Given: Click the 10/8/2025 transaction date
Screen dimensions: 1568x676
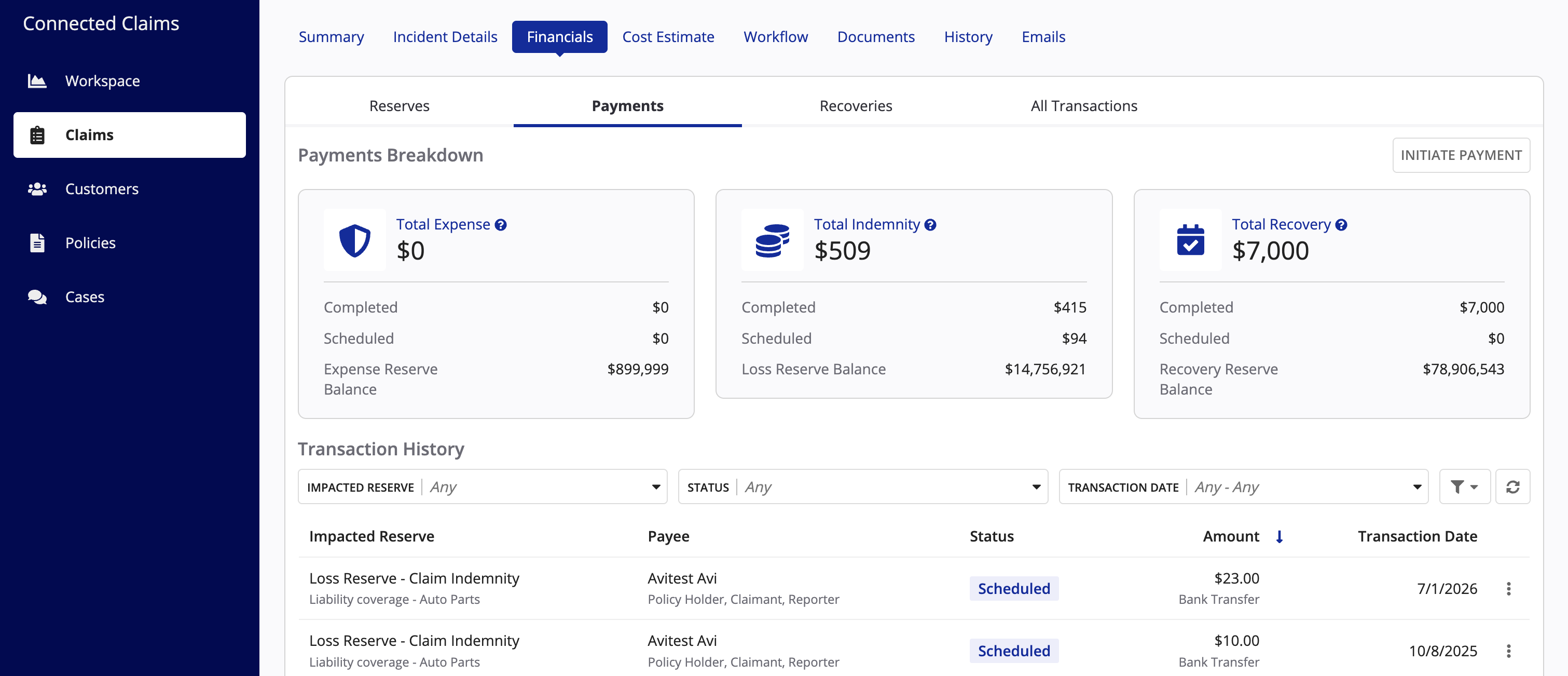Looking at the screenshot, I should coord(1442,651).
